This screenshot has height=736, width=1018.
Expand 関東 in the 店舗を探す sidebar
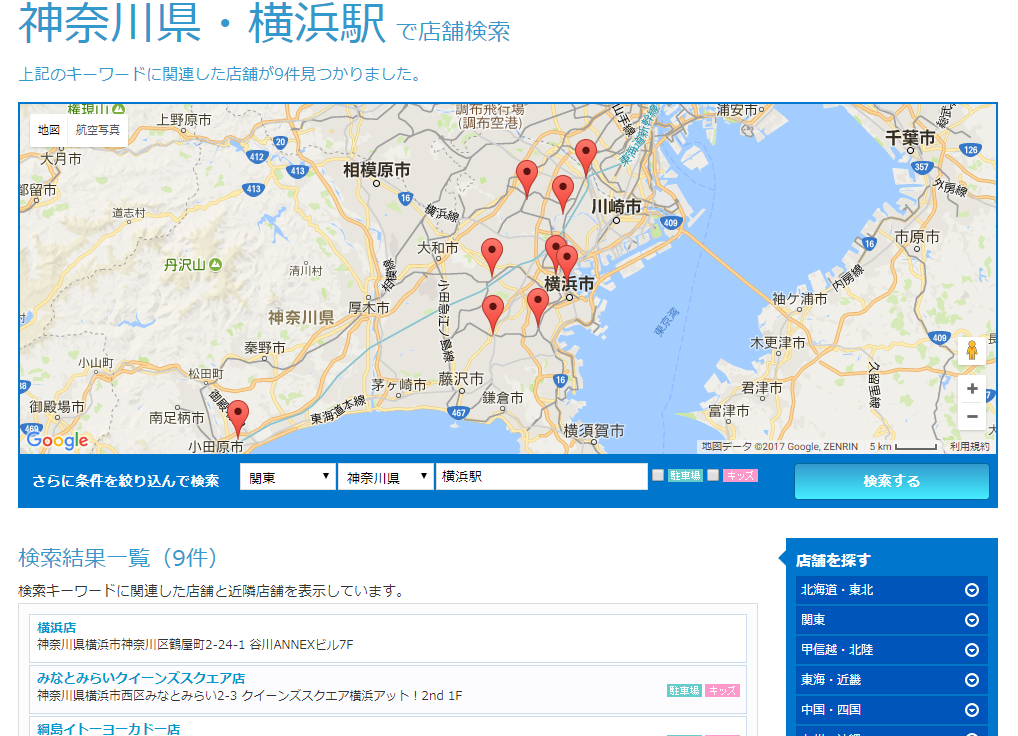coord(891,620)
